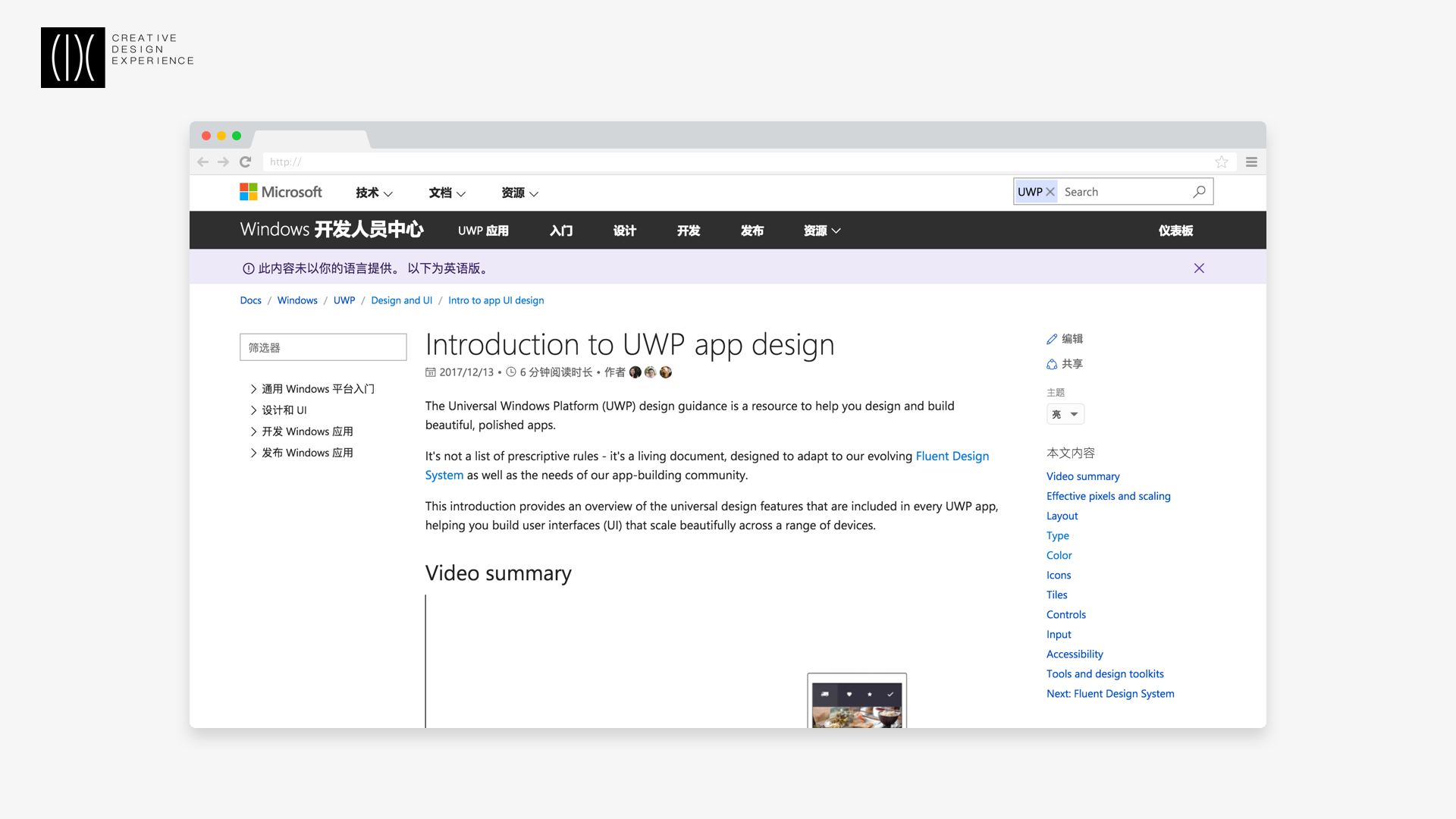Screen dimensions: 1456x819
Task: Click the browser reload icon
Action: pyautogui.click(x=245, y=162)
